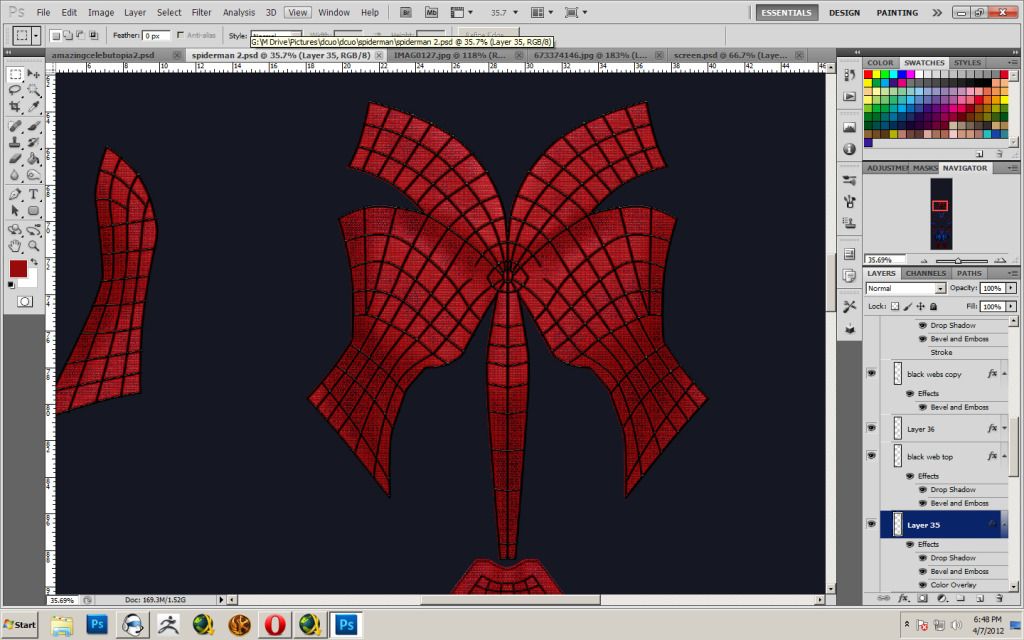1024x640 pixels.
Task: Select the Rounded Rectangle shape tool
Action: 33,210
